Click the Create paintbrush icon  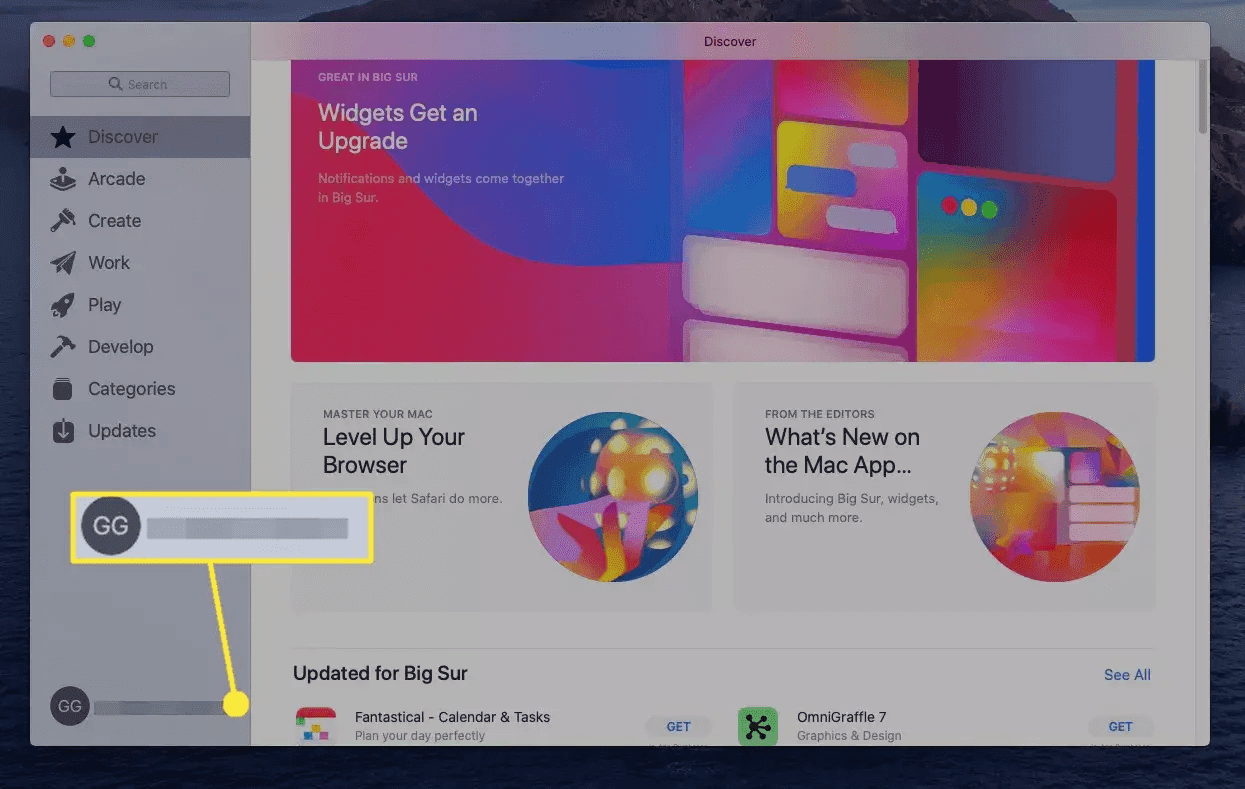(x=63, y=221)
